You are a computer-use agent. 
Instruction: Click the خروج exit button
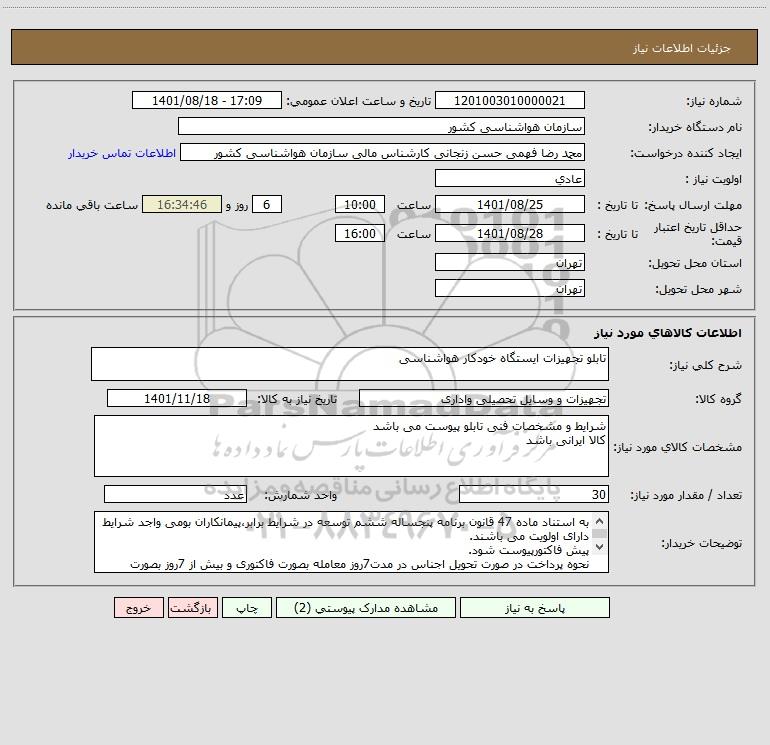click(138, 607)
